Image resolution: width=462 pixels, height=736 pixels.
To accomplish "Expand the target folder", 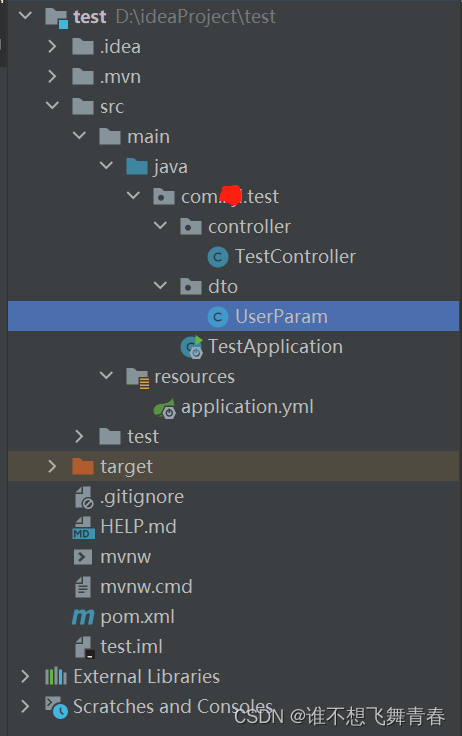I will click(52, 466).
